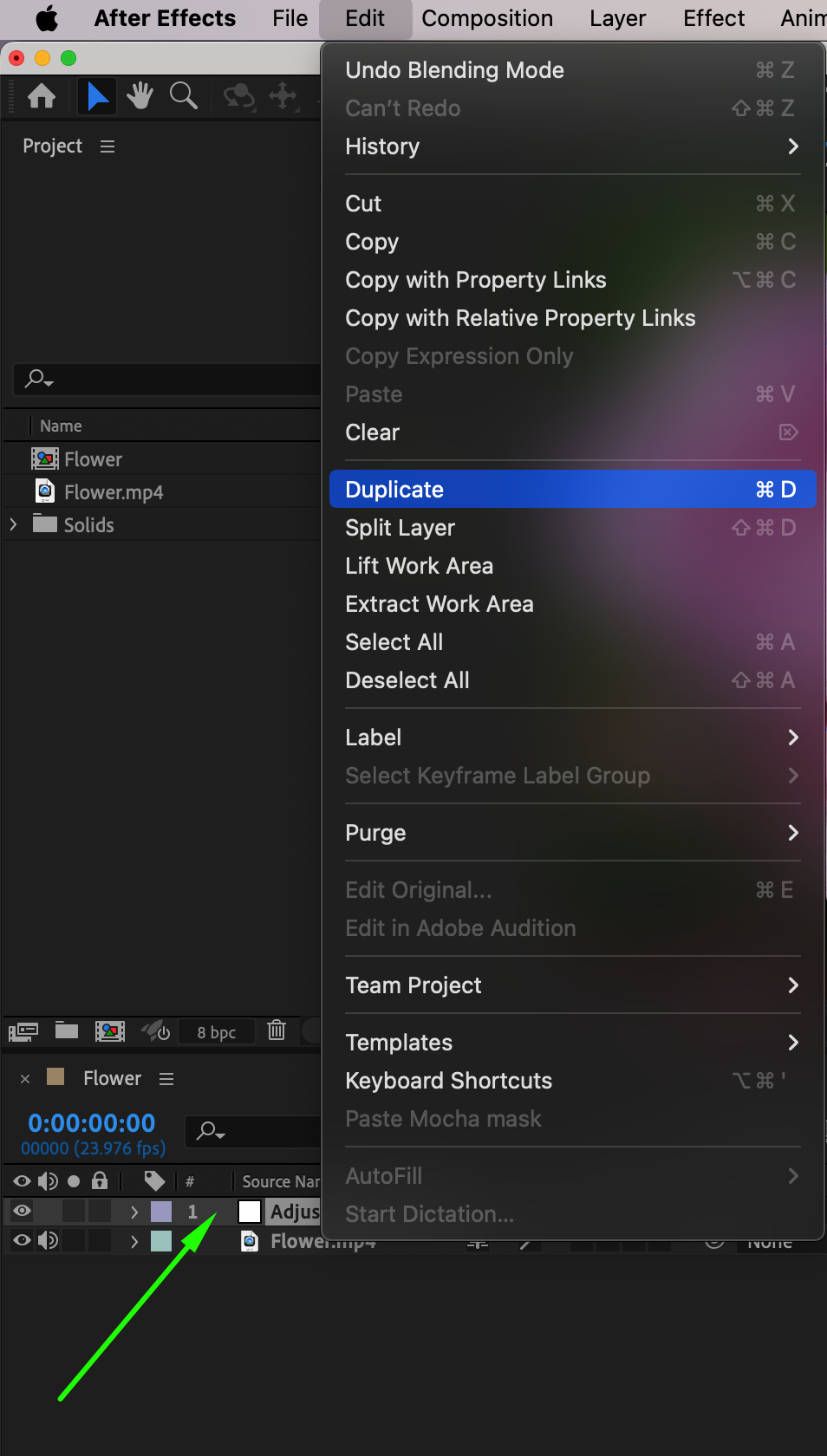Expand properties of layer 1

[x=134, y=1212]
